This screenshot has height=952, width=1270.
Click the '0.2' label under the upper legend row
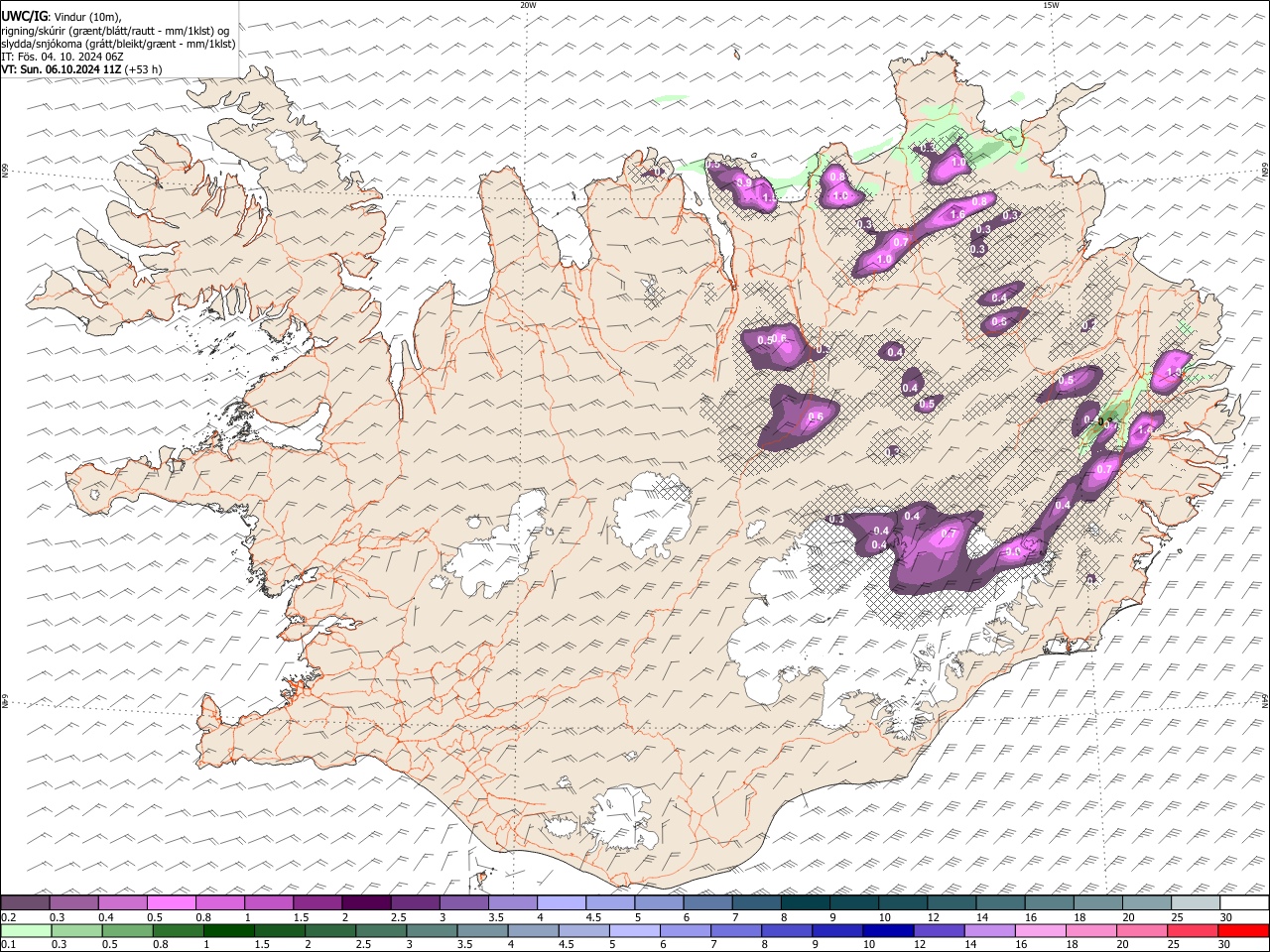coord(8,917)
